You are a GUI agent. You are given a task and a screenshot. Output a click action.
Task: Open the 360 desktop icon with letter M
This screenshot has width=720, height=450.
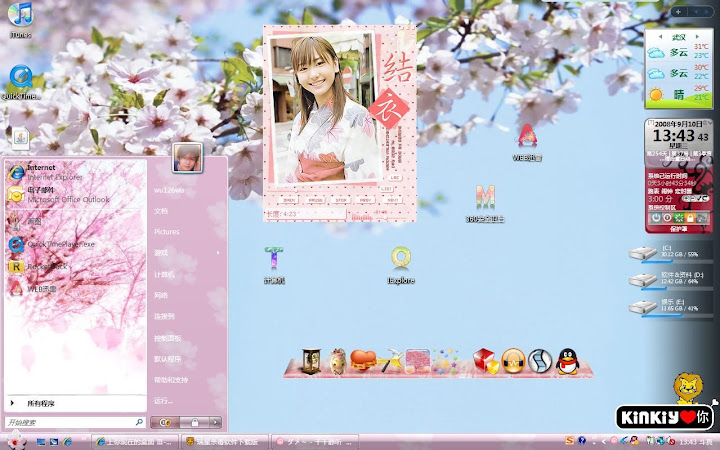[x=485, y=204]
